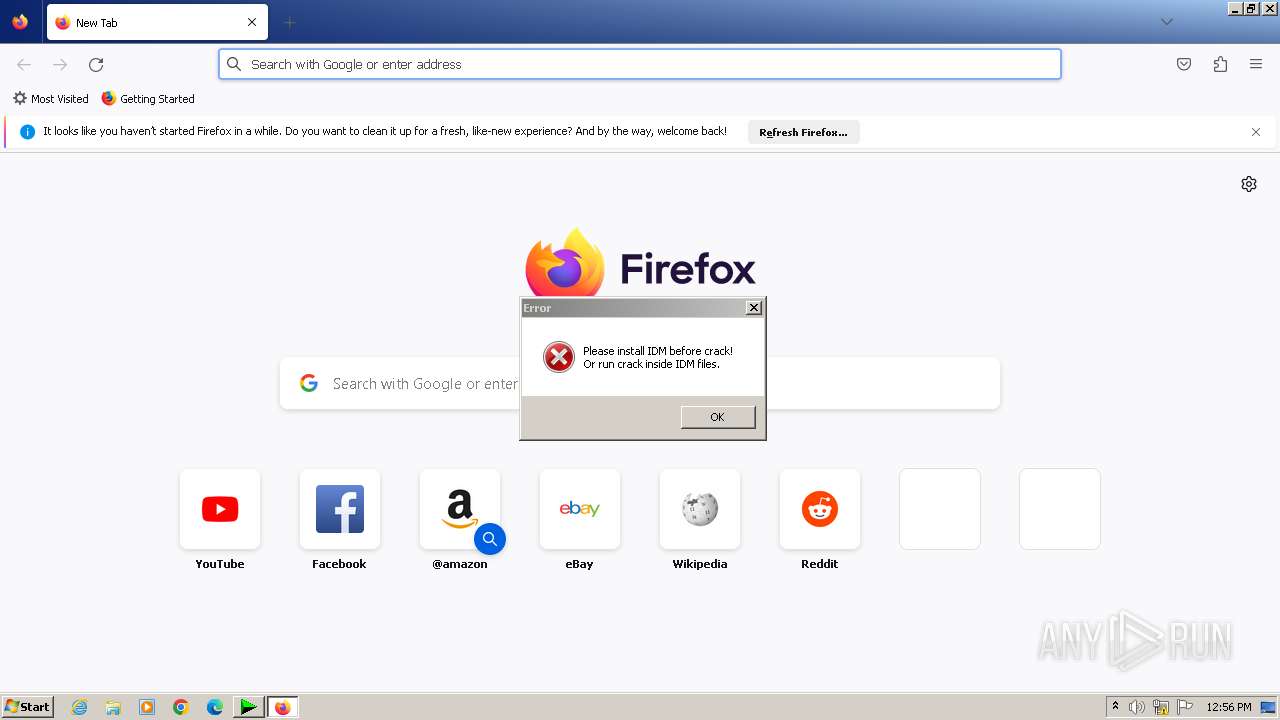Click the Google G icon in the search box

coord(309,383)
